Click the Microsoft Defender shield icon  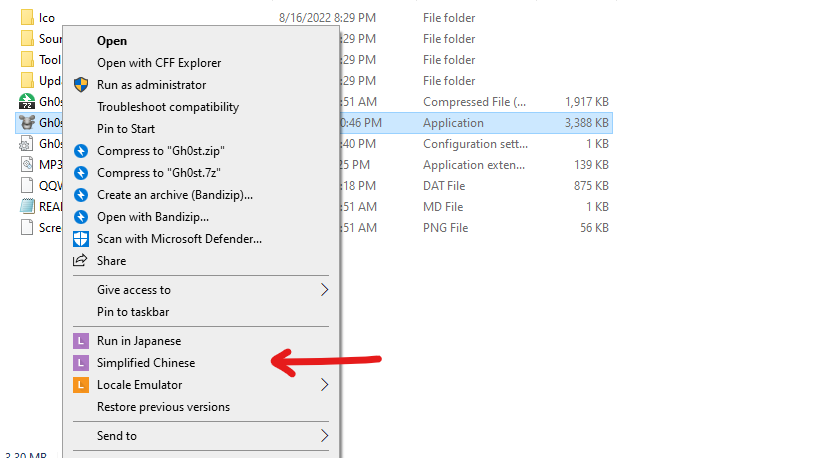(81, 239)
